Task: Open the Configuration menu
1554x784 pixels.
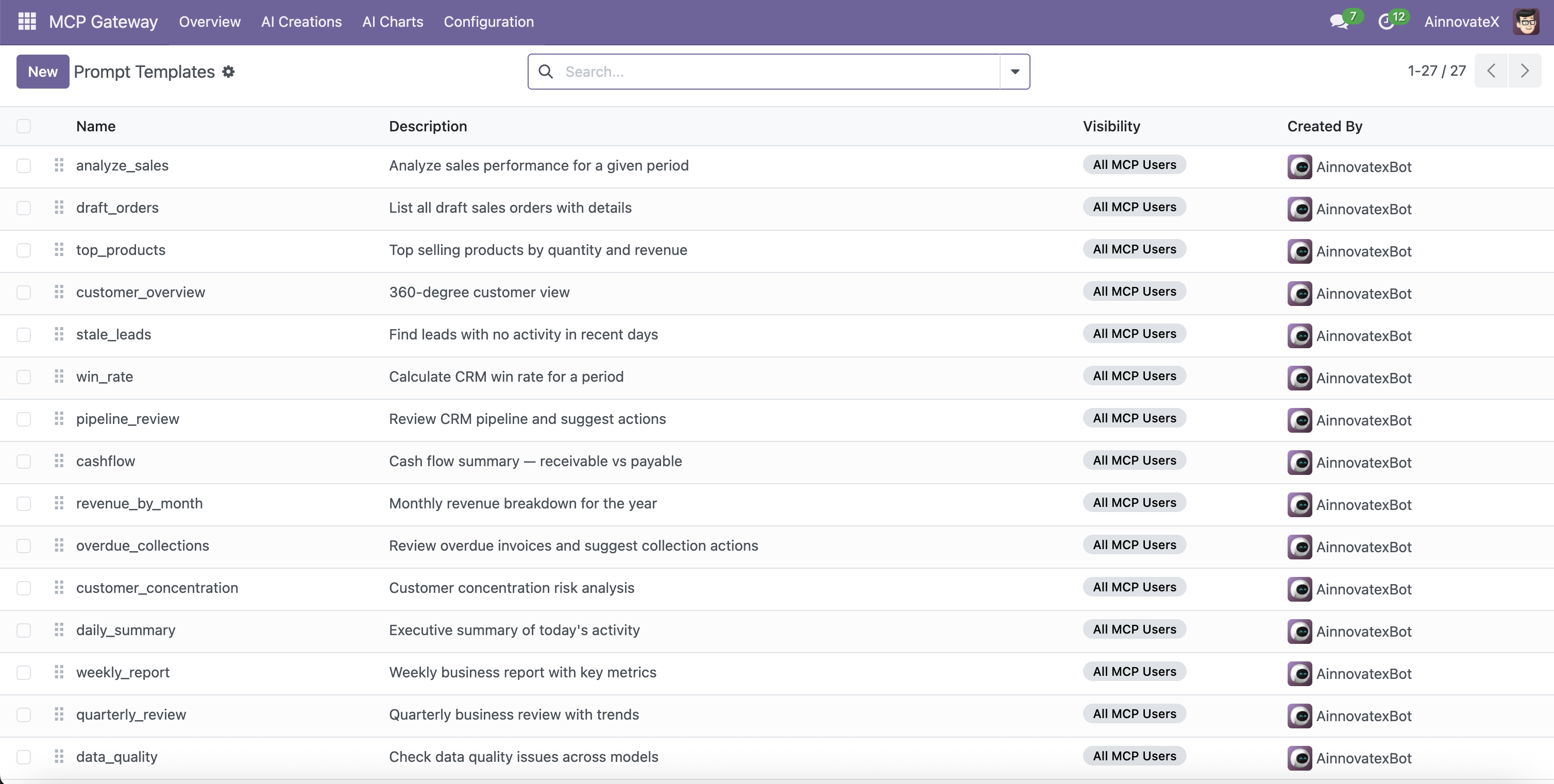Action: (x=488, y=22)
